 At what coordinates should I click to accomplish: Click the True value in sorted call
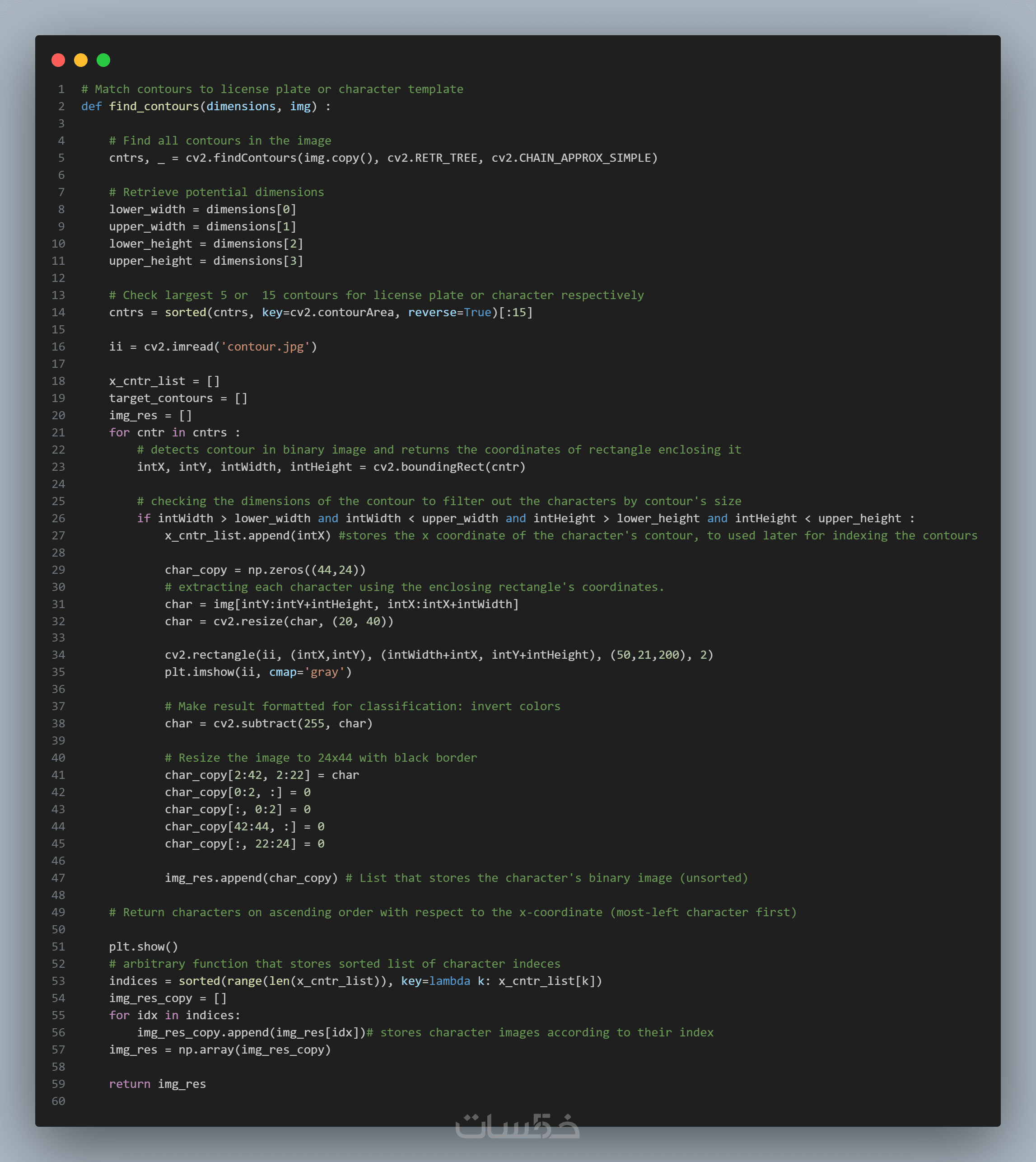[x=477, y=313]
